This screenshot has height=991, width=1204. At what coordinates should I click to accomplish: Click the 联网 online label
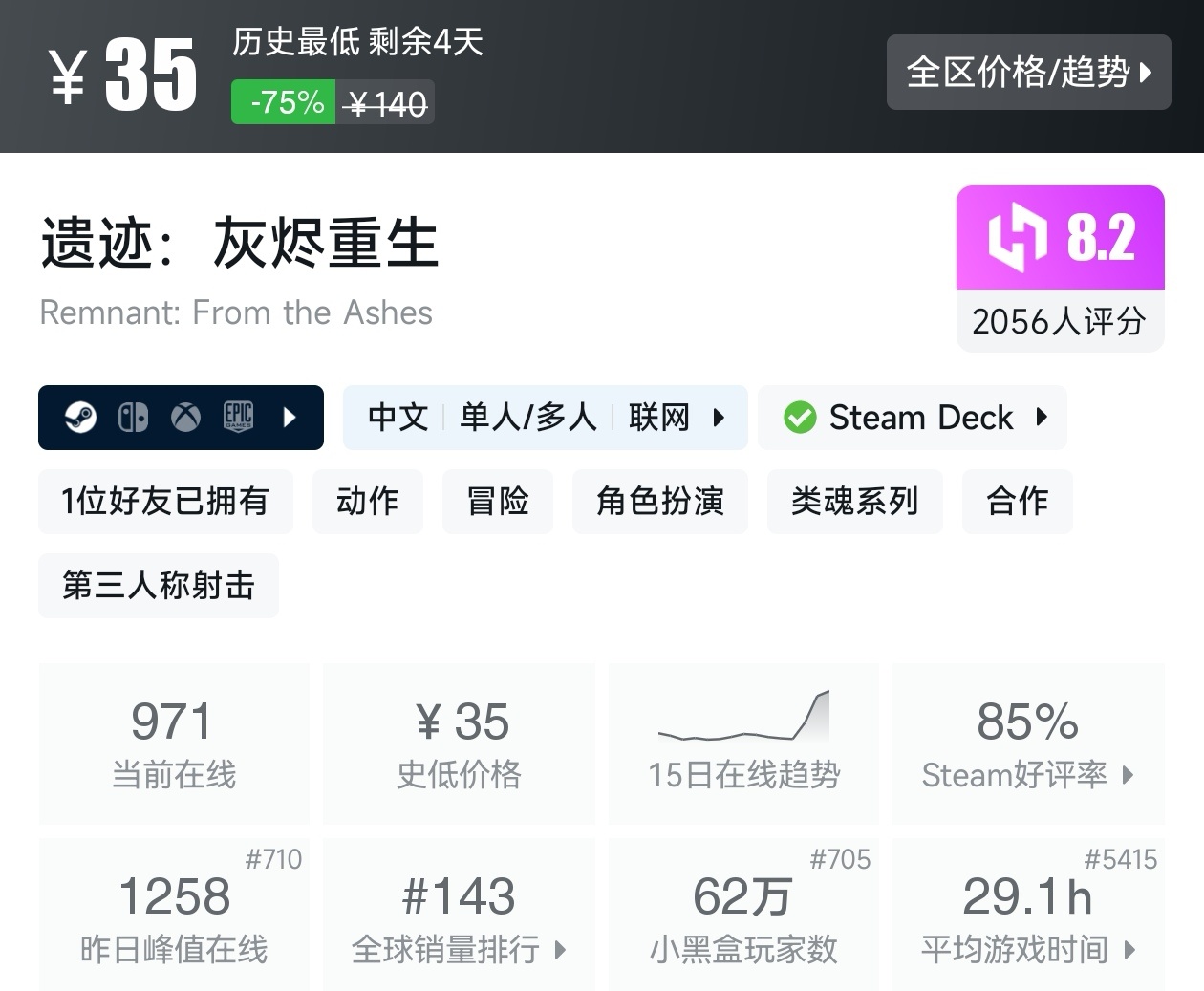658,418
